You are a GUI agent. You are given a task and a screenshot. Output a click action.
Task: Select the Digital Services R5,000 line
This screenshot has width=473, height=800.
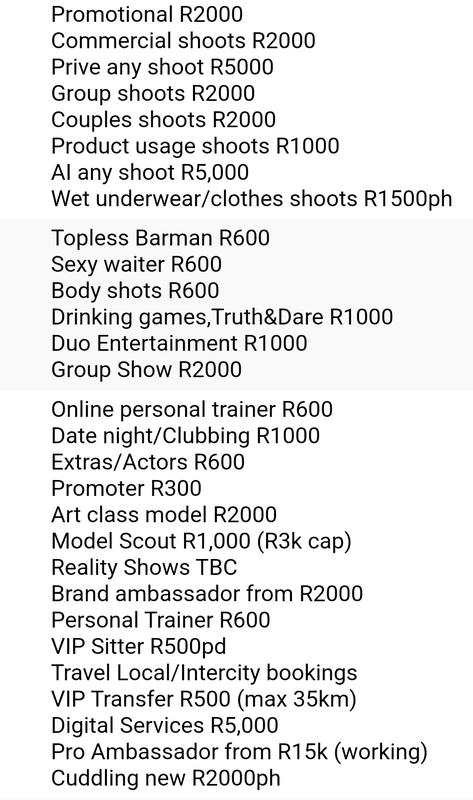(x=165, y=726)
